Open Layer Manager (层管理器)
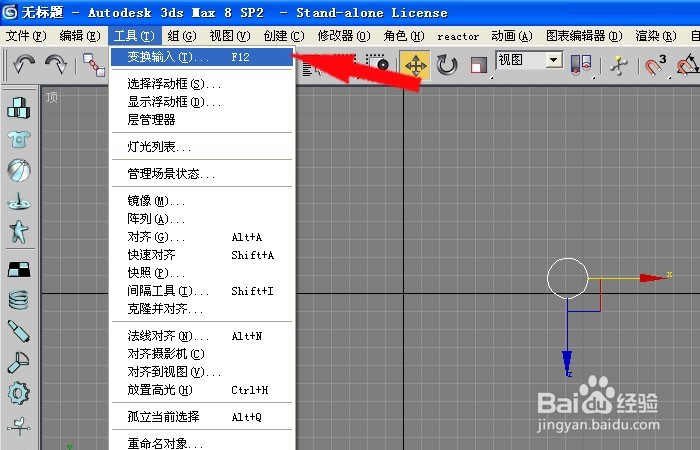This screenshot has height=450, width=700. point(202,120)
